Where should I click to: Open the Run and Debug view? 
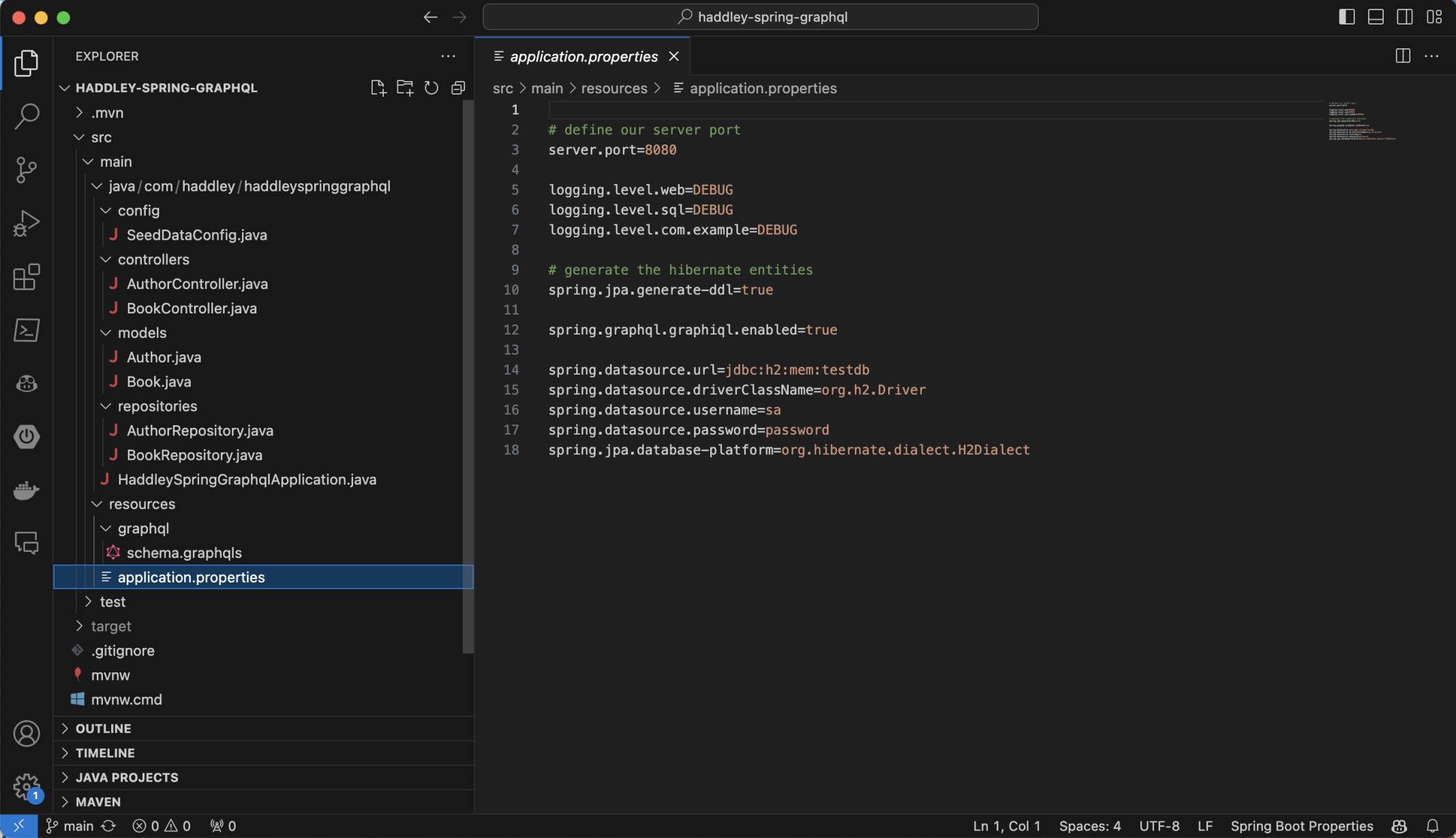26,223
